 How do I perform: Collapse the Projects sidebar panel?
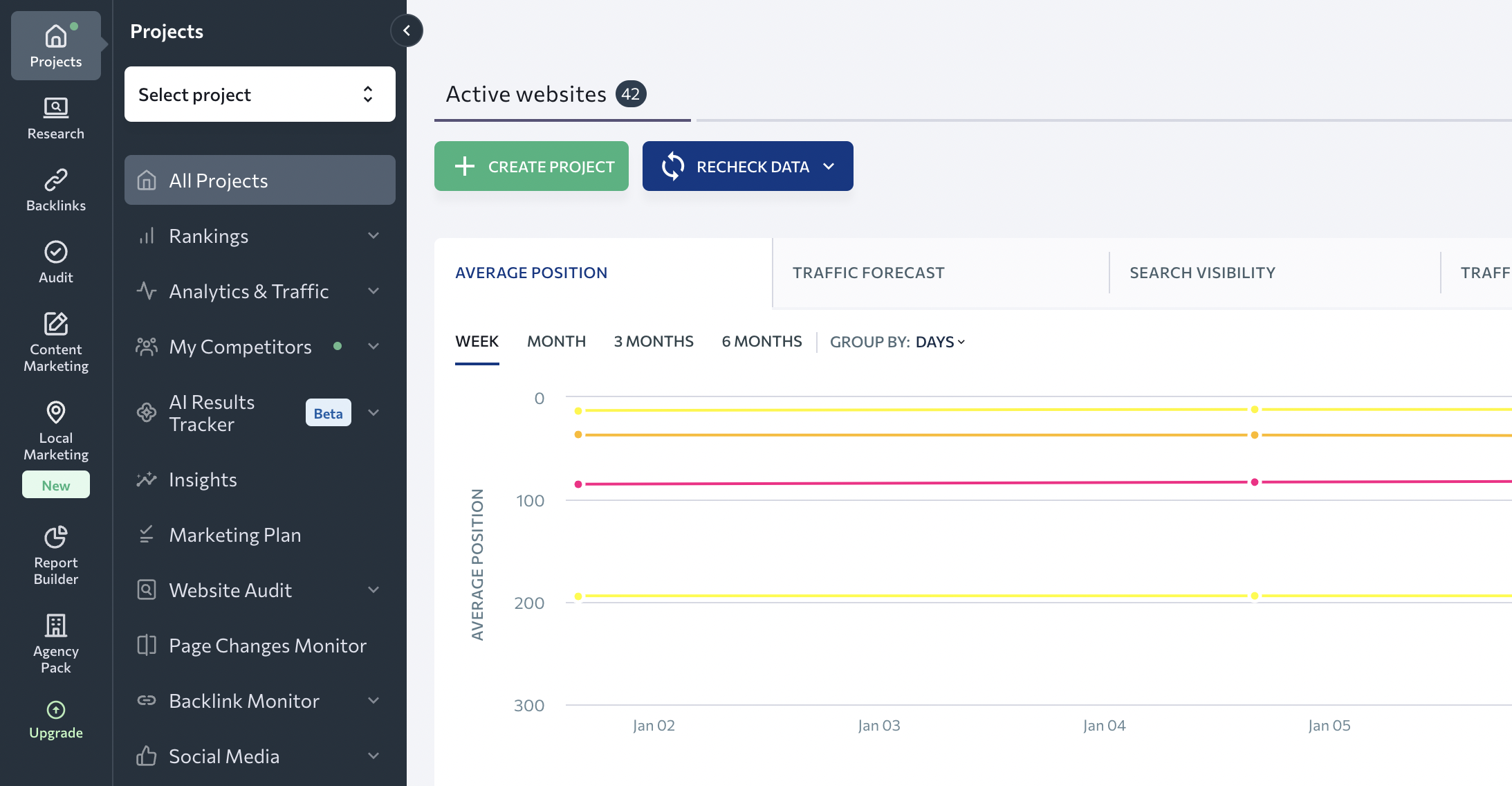[407, 30]
